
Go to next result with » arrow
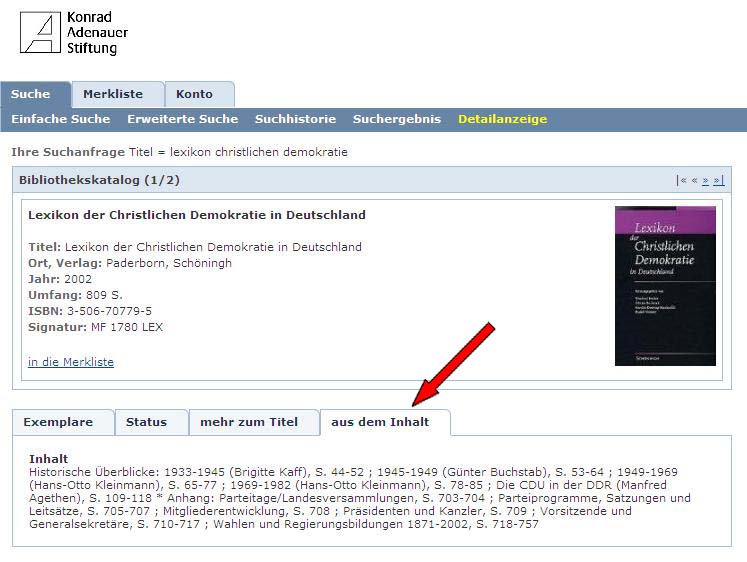pos(706,181)
